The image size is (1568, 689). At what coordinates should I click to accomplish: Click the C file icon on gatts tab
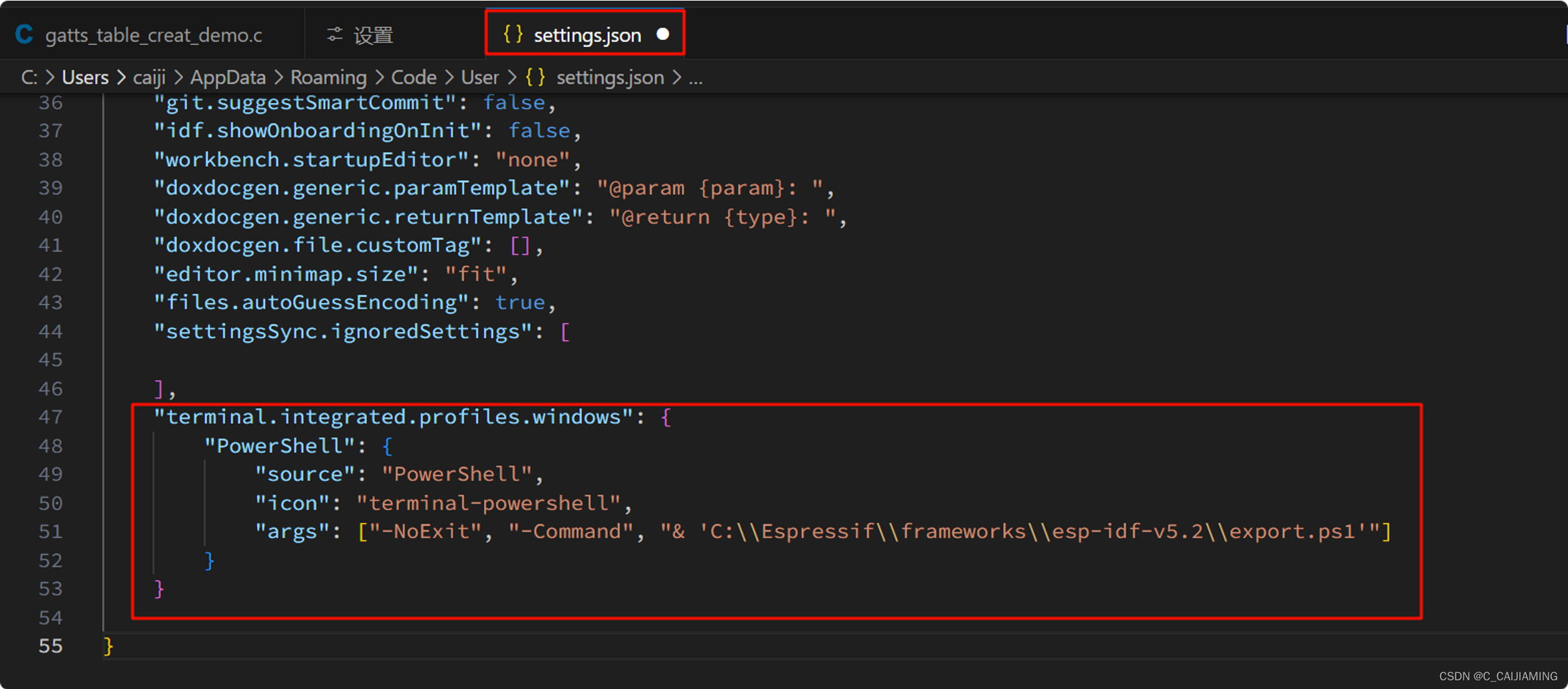click(x=25, y=34)
